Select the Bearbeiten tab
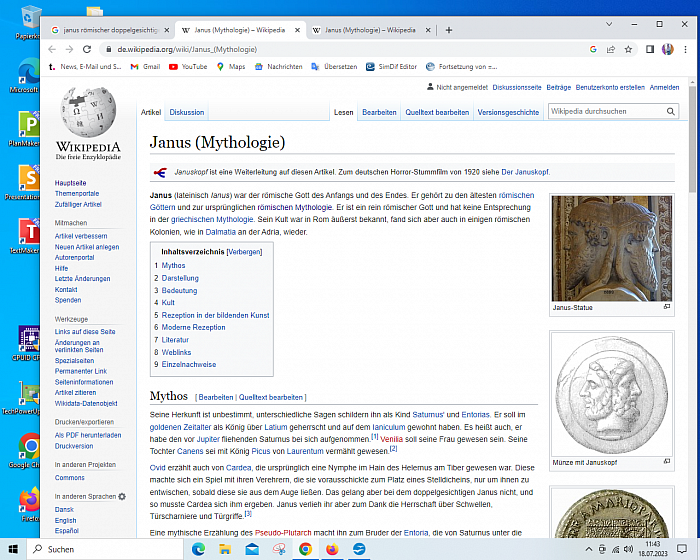Viewport: 700px width, 560px height. pos(379,113)
